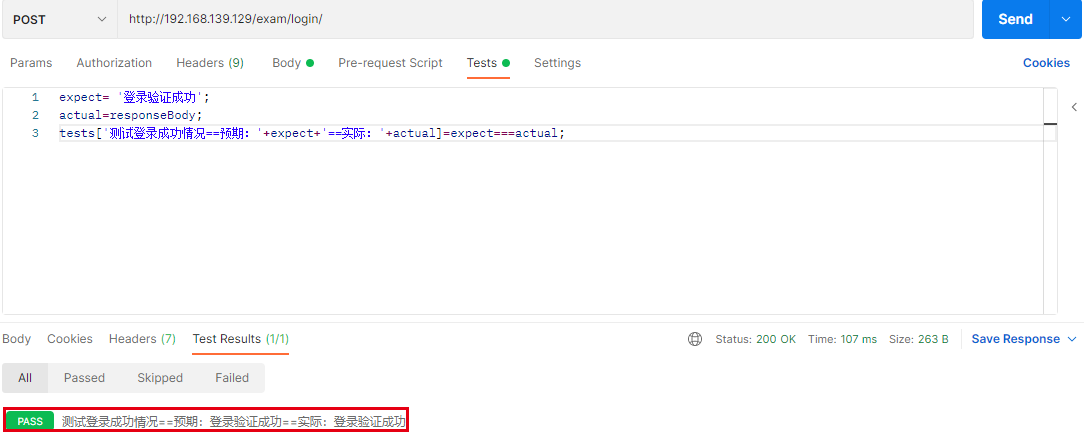Open the request Settings tab
The height and width of the screenshot is (435, 1084).
[557, 63]
